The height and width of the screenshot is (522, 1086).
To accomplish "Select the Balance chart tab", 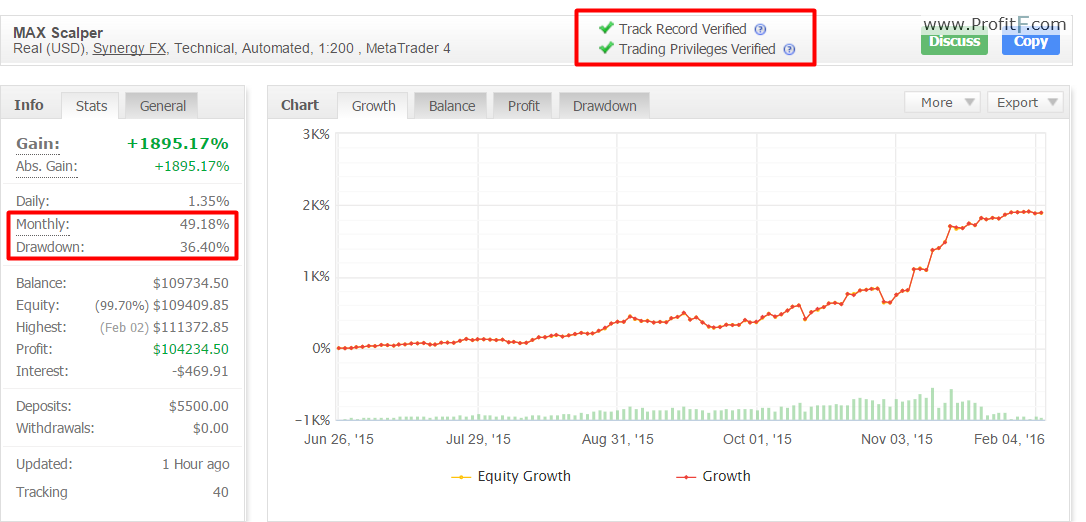I will coord(452,105).
